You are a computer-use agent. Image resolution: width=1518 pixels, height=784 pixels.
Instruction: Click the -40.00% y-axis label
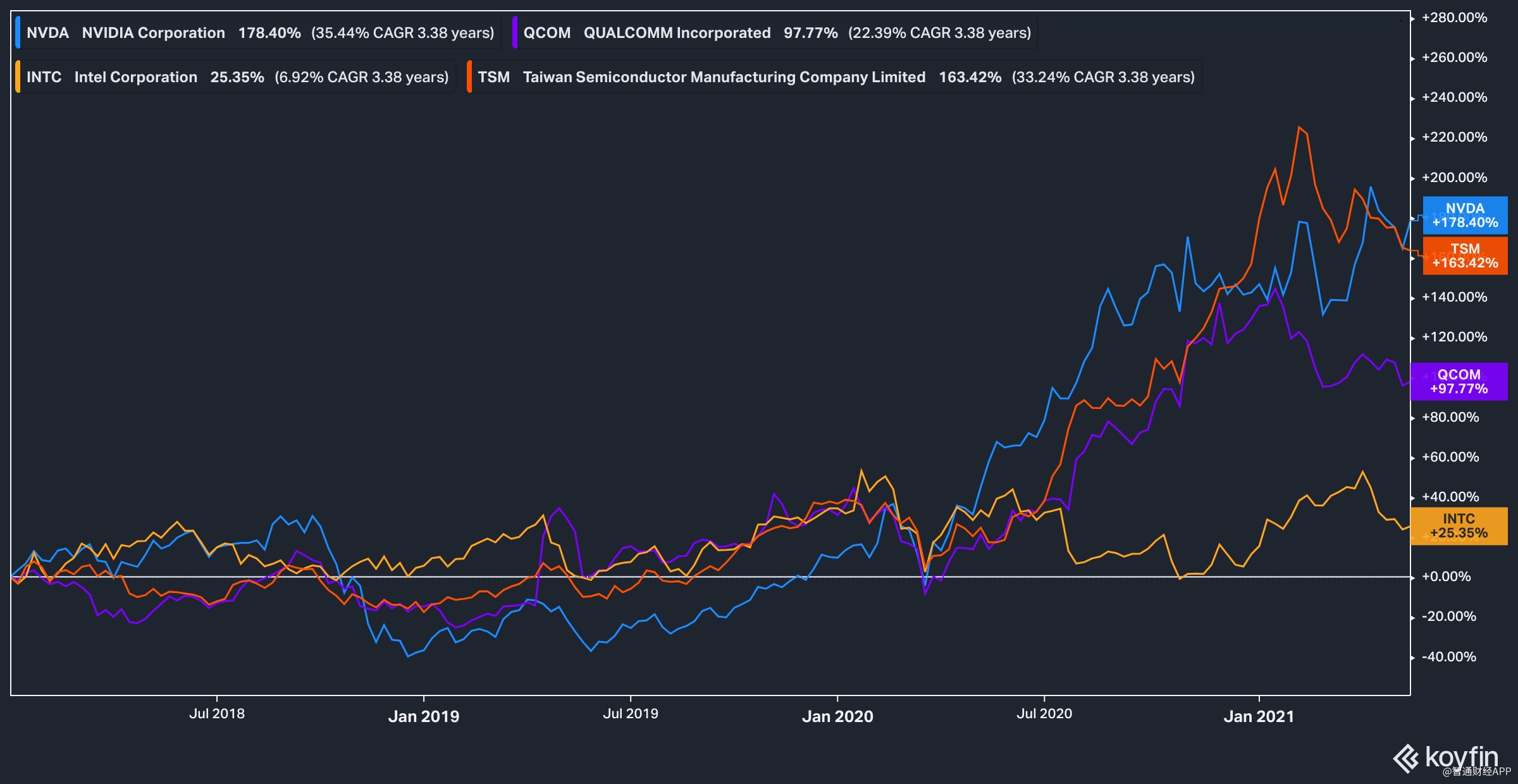[1448, 657]
